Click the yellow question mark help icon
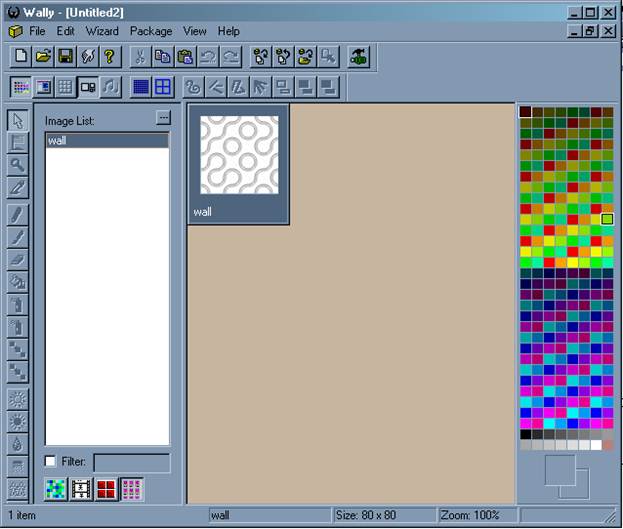 (109, 57)
